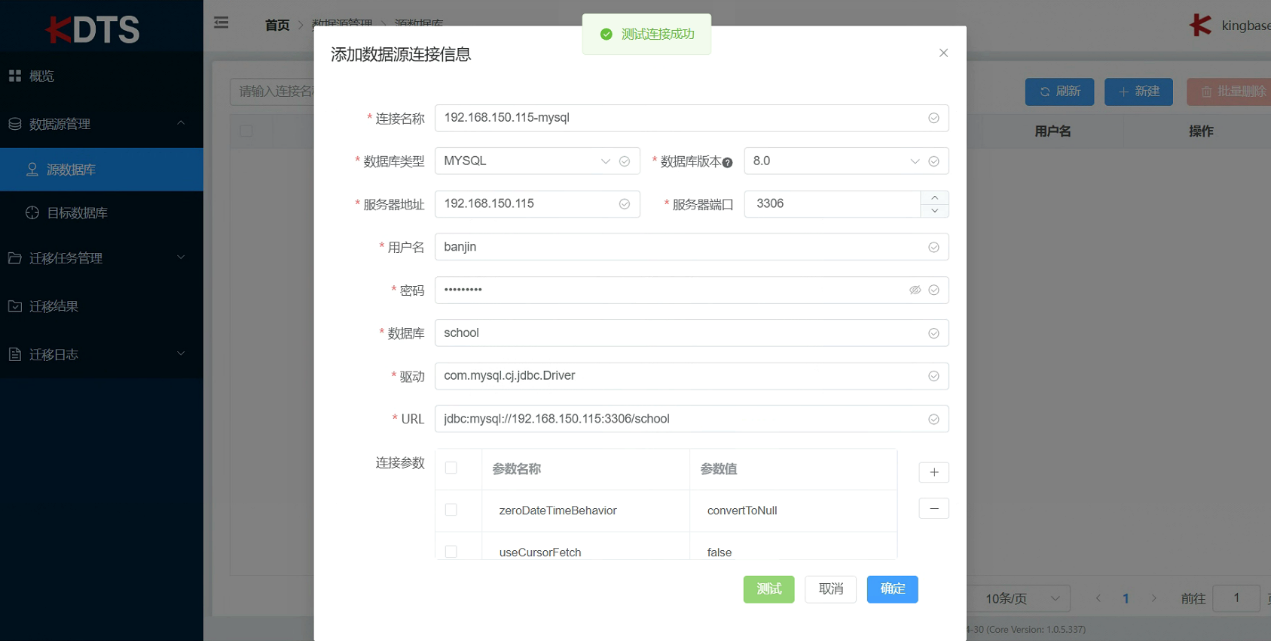Go to 迁移结果 menu item
The image size is (1271, 641).
[54, 306]
